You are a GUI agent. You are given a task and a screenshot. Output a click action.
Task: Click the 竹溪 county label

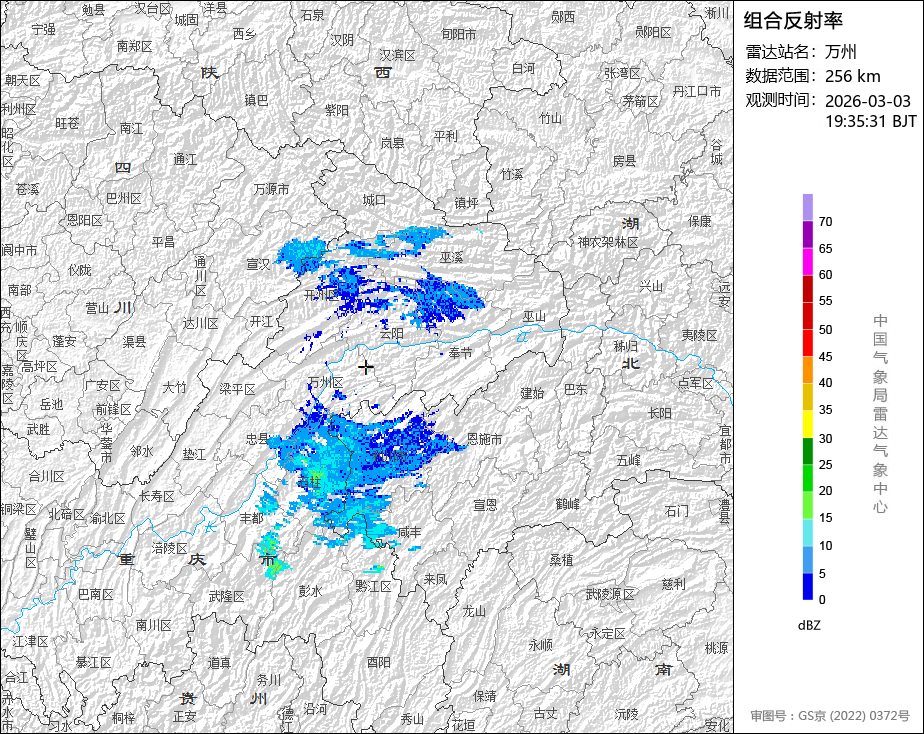coord(512,174)
